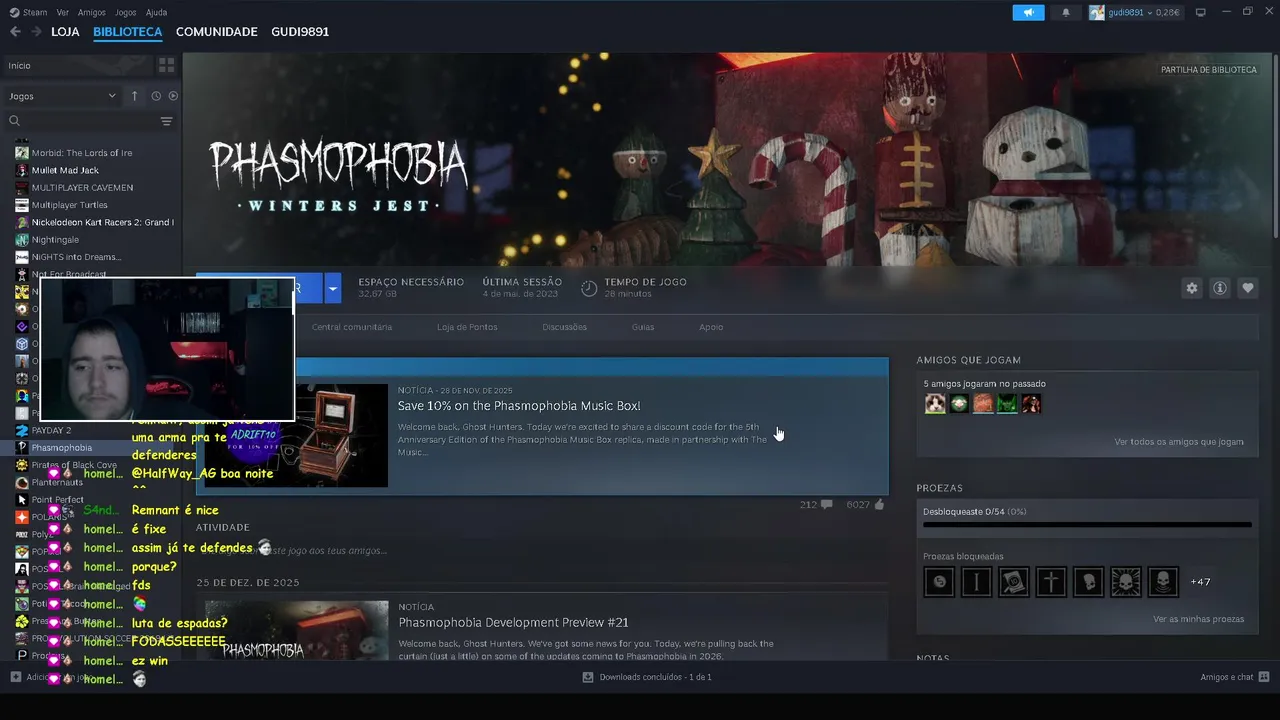Open the gudi9891 account dropdown
1280x720 pixels.
click(x=1135, y=12)
